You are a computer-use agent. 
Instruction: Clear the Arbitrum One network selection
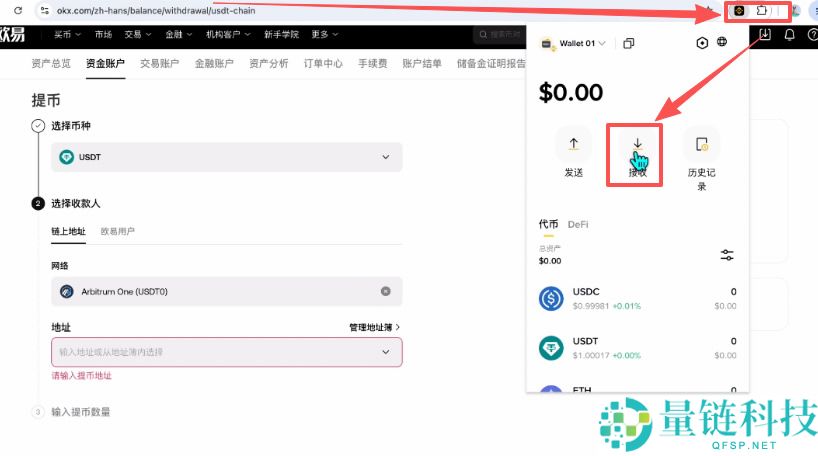click(x=386, y=291)
